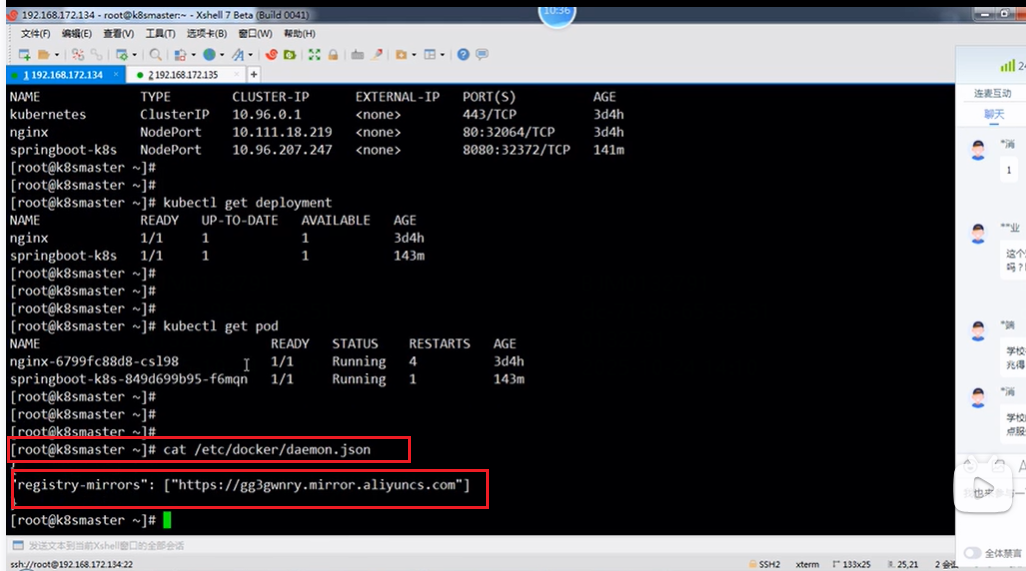Viewport: 1026px width, 571px height.
Task: Click the port value 8080:32372/TCP
Action: coord(516,150)
